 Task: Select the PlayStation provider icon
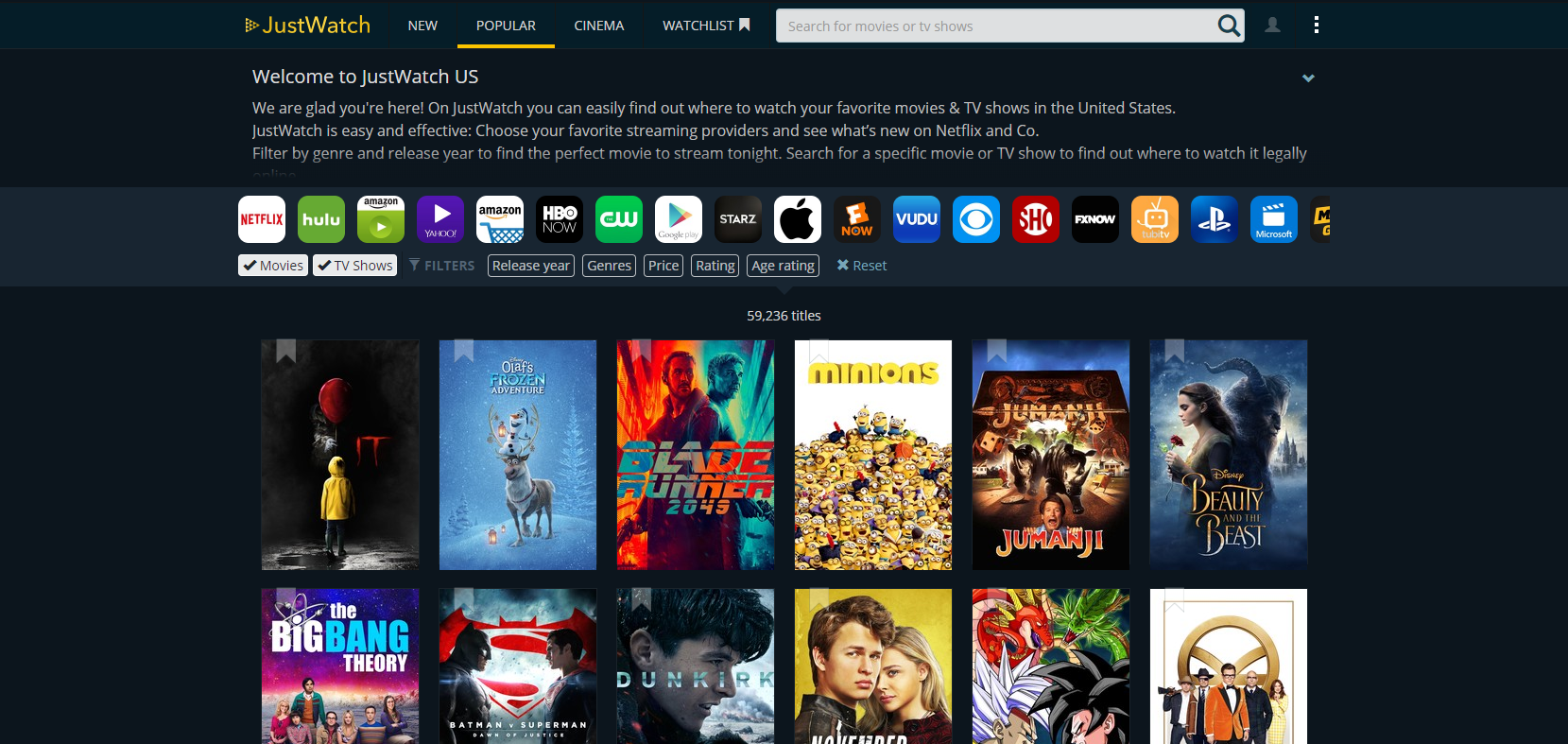tap(1215, 219)
